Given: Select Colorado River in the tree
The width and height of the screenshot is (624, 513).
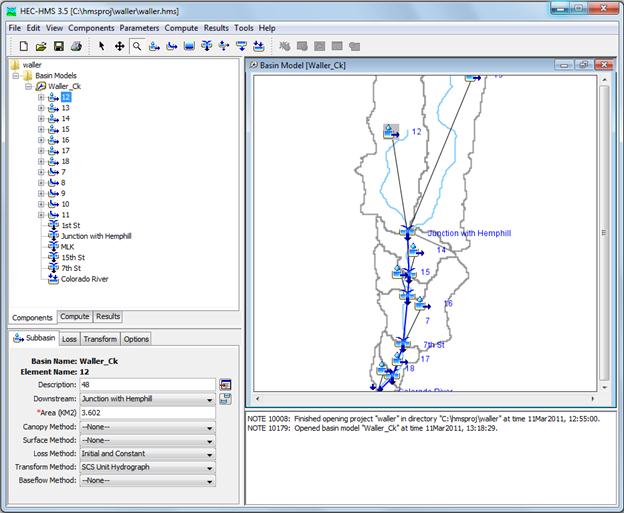Looking at the screenshot, I should click(x=84, y=279).
